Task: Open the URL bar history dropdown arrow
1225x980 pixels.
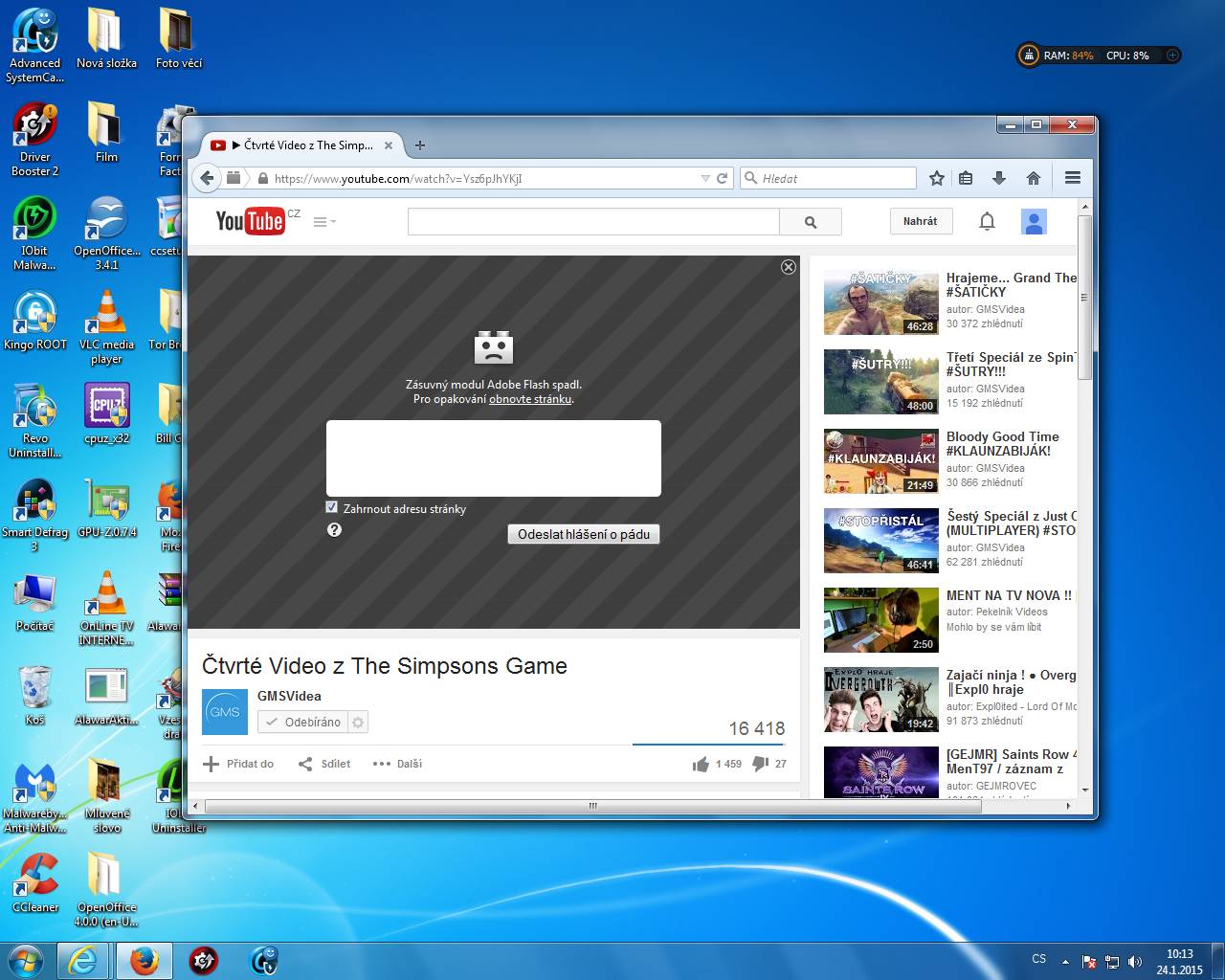Action: point(705,178)
